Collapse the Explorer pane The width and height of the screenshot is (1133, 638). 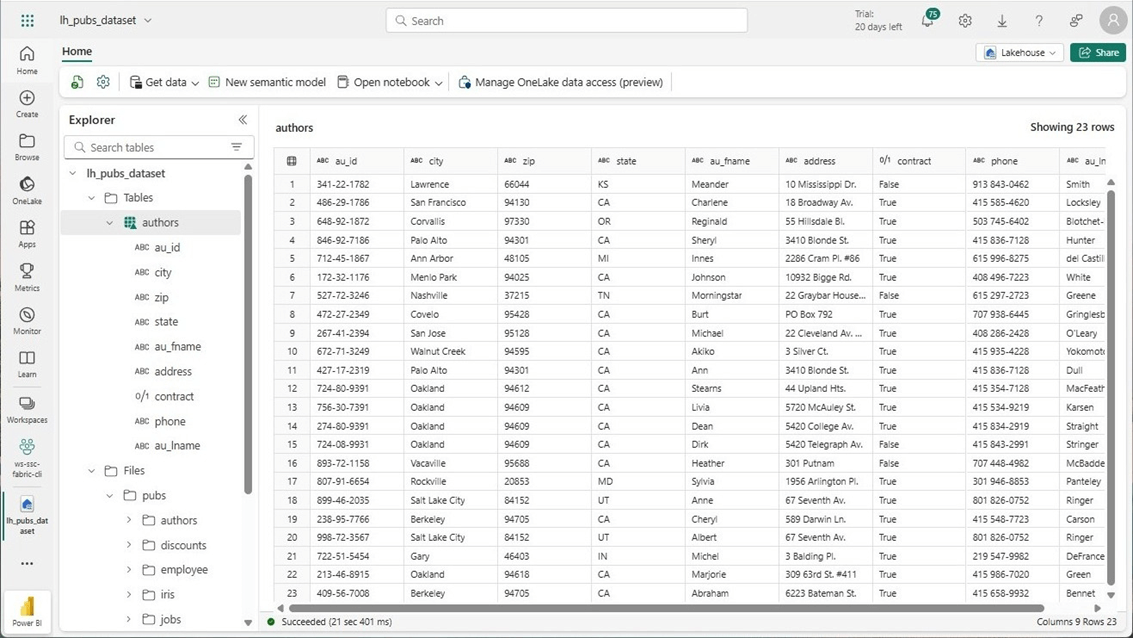pyautogui.click(x=243, y=120)
